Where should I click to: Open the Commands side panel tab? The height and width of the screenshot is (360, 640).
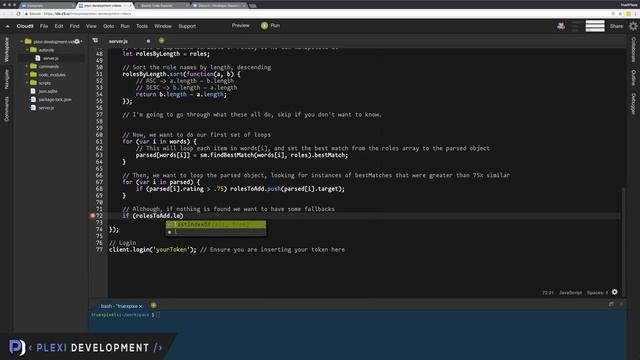(7, 109)
